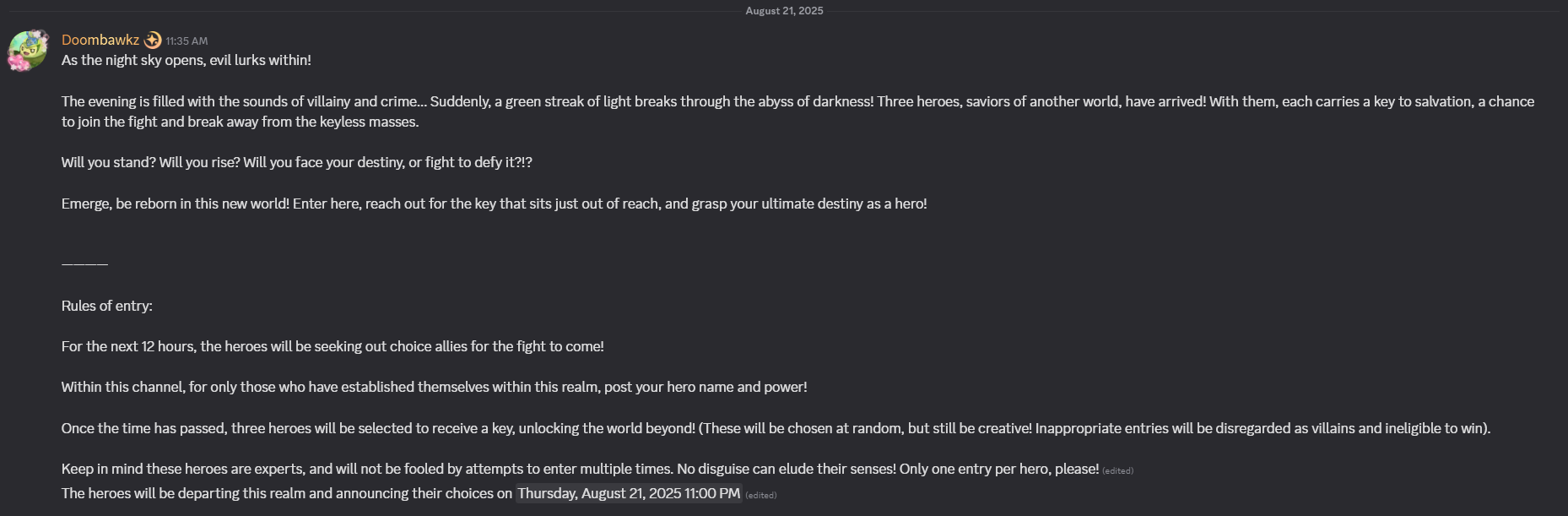Click the Thursday, August 21, 2025 11:00 PM timestamp chip
The width and height of the screenshot is (1568, 516).
click(629, 493)
